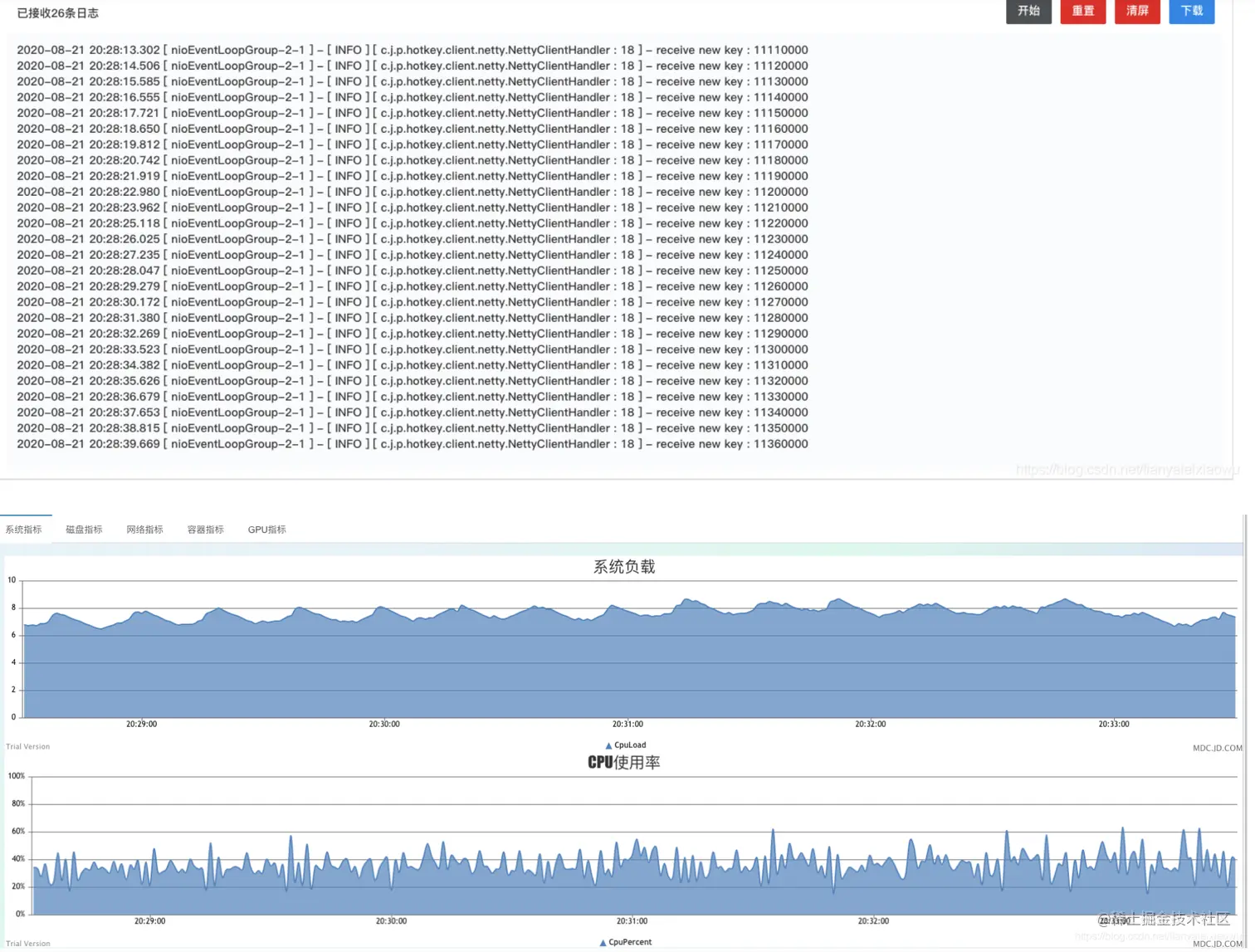Click 20:30:00 on the 系统负载 chart axis
This screenshot has height=952, width=1255.
(x=384, y=725)
